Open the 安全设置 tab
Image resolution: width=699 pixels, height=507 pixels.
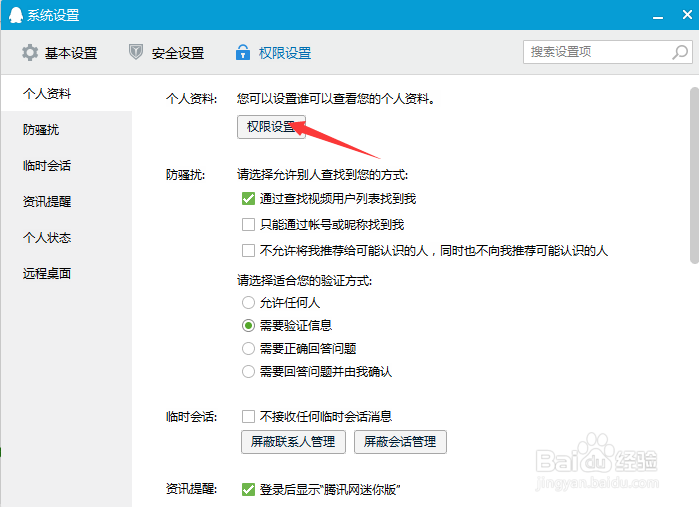166,53
